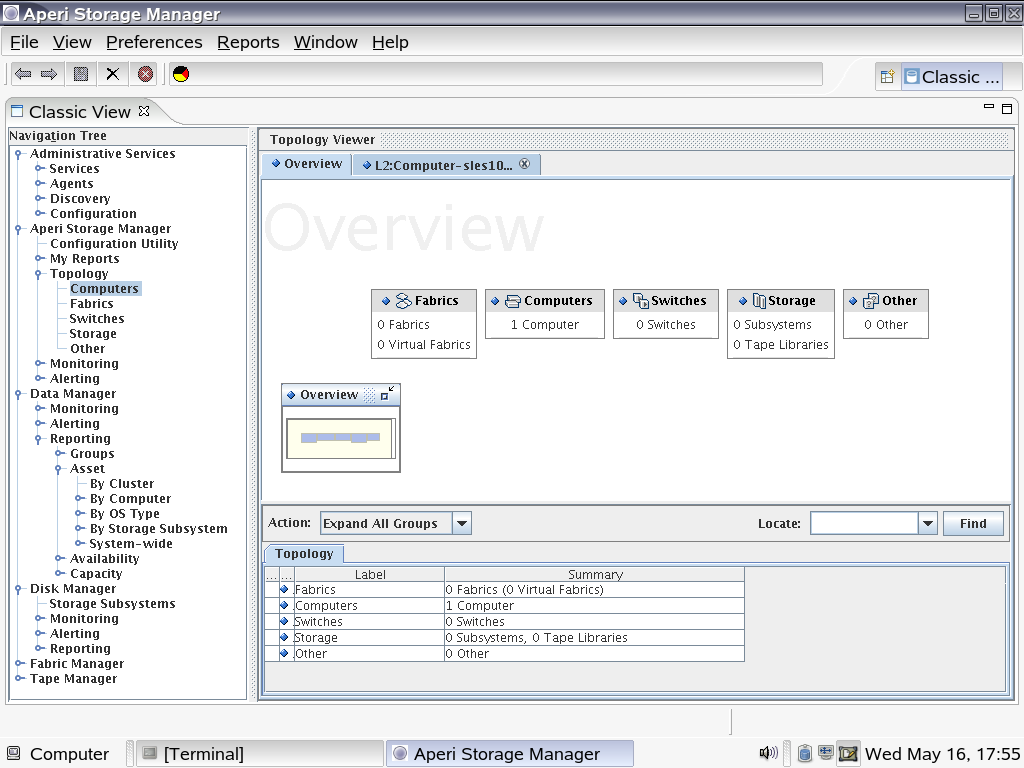Click the diamond icon in Storage table row

(x=284, y=637)
